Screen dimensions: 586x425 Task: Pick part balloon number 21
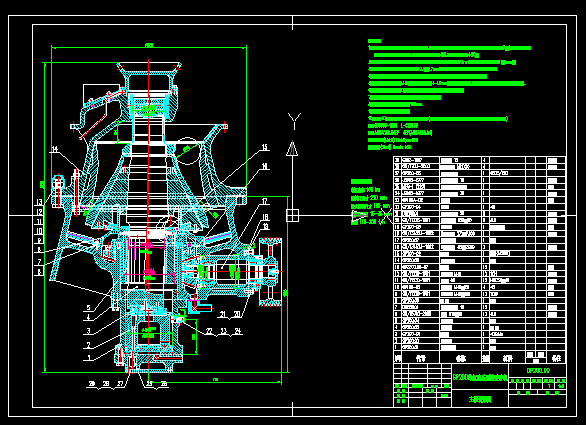pos(223,314)
